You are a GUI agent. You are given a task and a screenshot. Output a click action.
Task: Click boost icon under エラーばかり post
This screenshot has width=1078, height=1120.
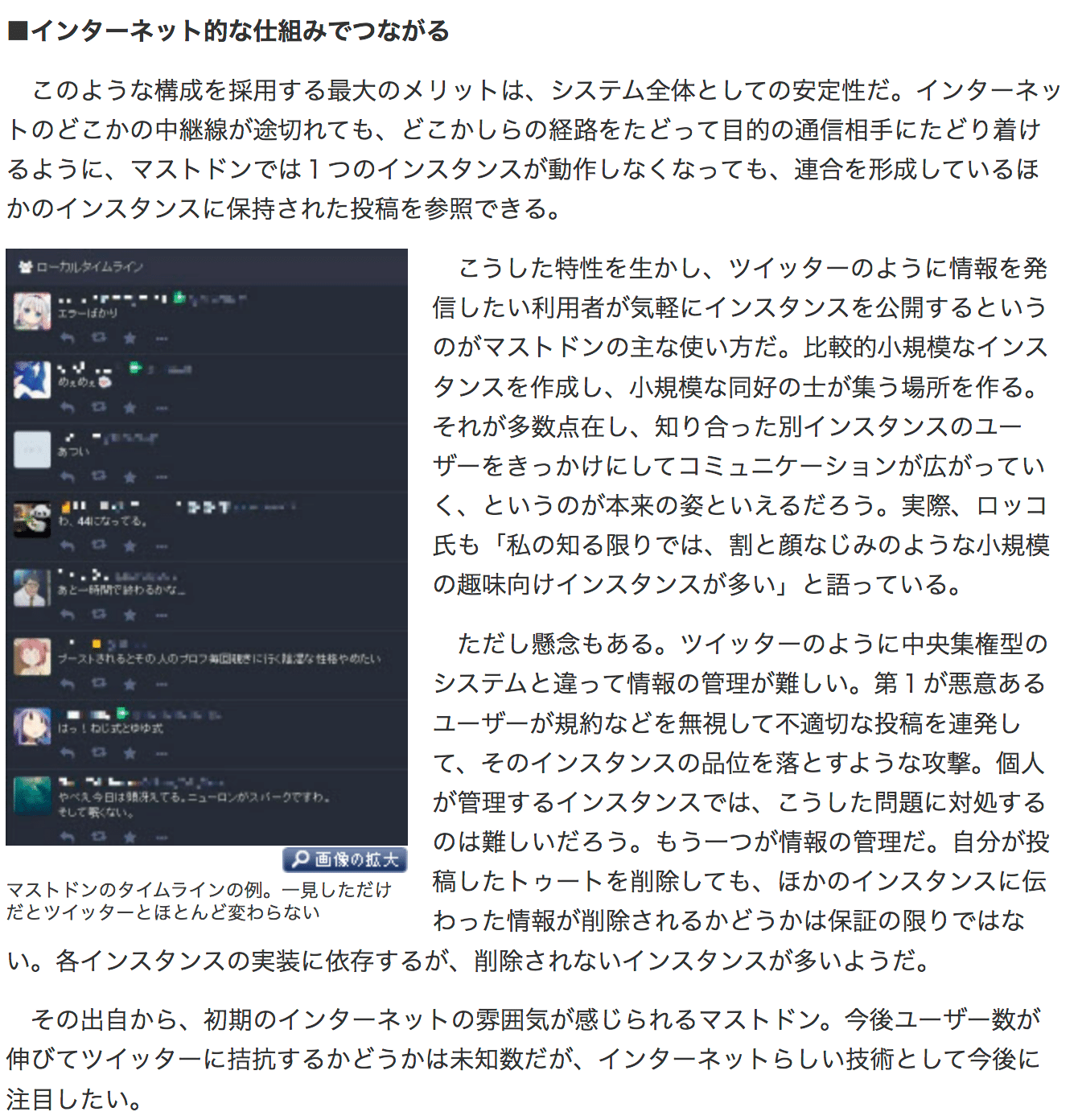(x=99, y=339)
